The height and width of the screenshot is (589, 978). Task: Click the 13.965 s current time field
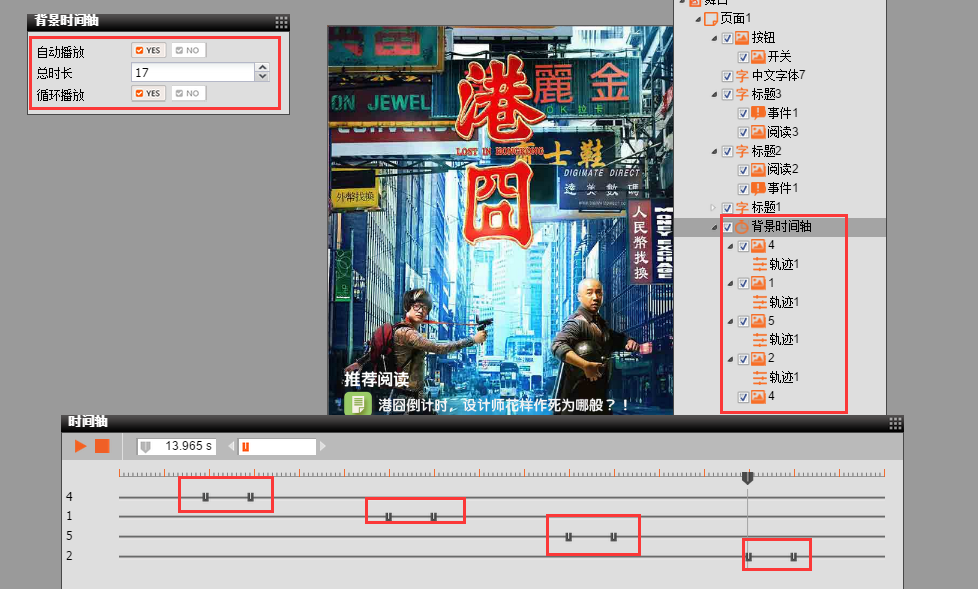click(x=177, y=447)
